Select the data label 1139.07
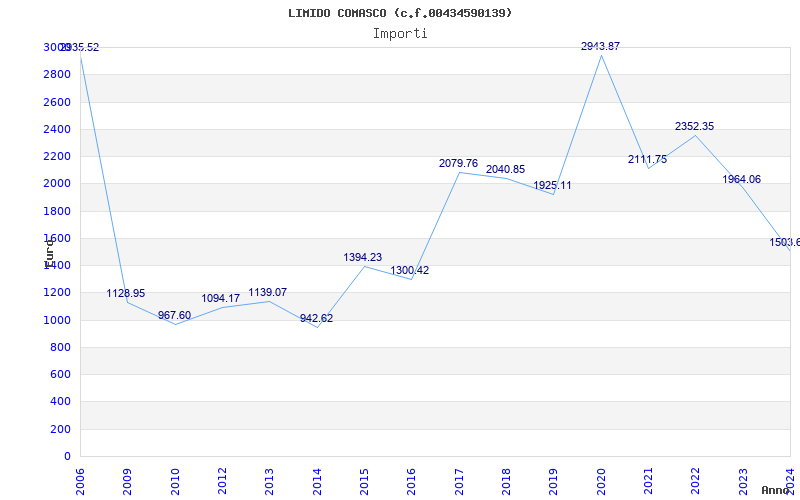This screenshot has height=500, width=800. coord(267,292)
